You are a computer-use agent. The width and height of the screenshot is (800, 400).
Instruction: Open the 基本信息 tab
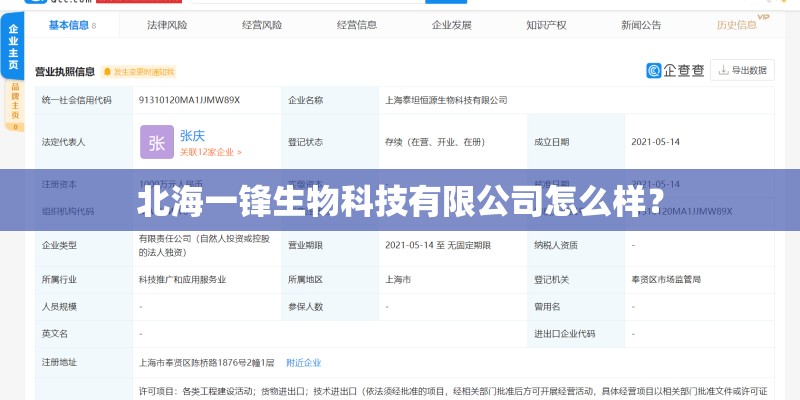(72, 25)
